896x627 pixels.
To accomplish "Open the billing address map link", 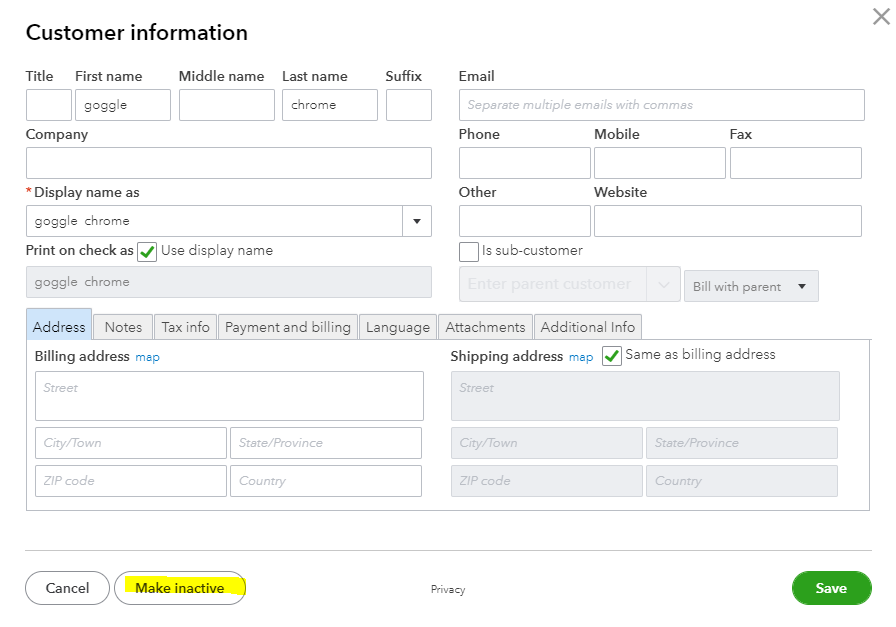I will [147, 357].
